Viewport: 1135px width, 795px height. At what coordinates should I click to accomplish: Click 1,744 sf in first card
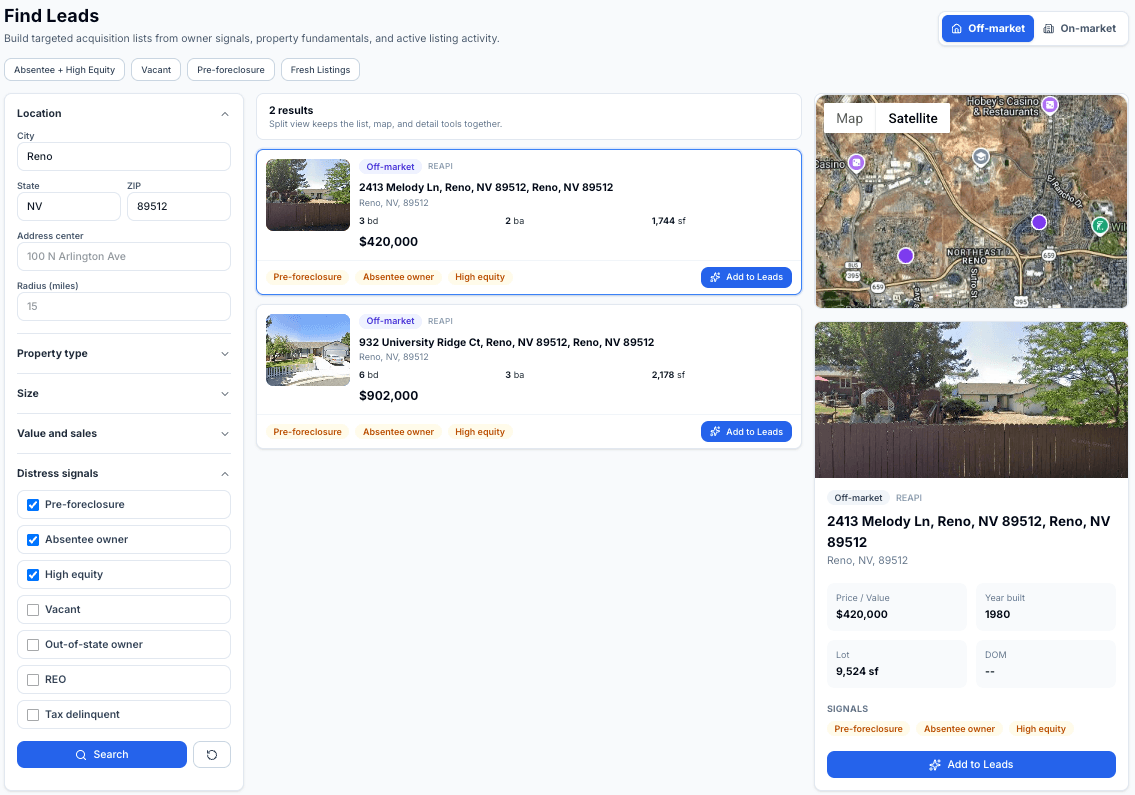pos(668,221)
